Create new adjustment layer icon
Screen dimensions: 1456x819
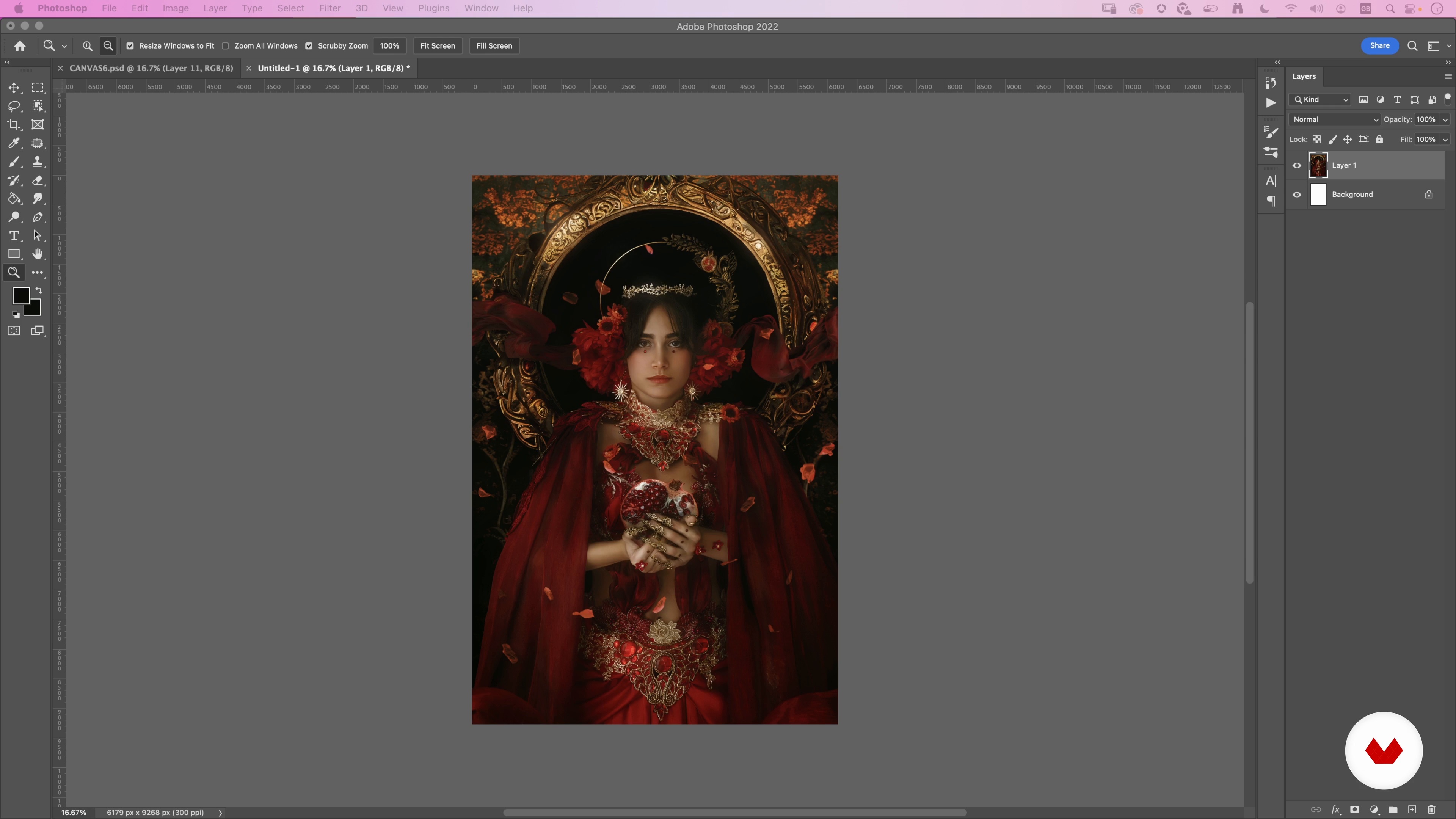click(x=1374, y=810)
